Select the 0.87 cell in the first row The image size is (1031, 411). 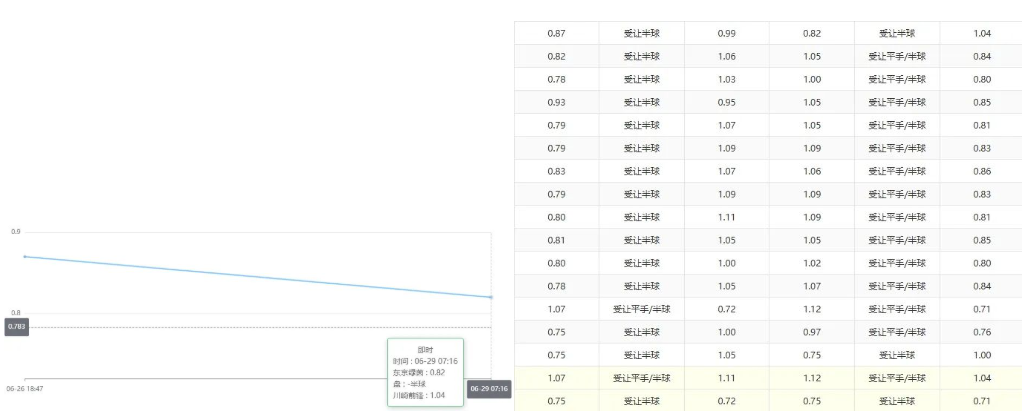click(x=556, y=34)
